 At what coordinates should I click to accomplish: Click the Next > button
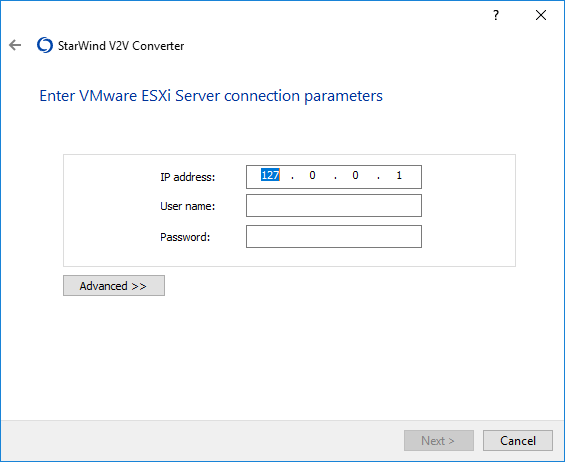(x=439, y=440)
